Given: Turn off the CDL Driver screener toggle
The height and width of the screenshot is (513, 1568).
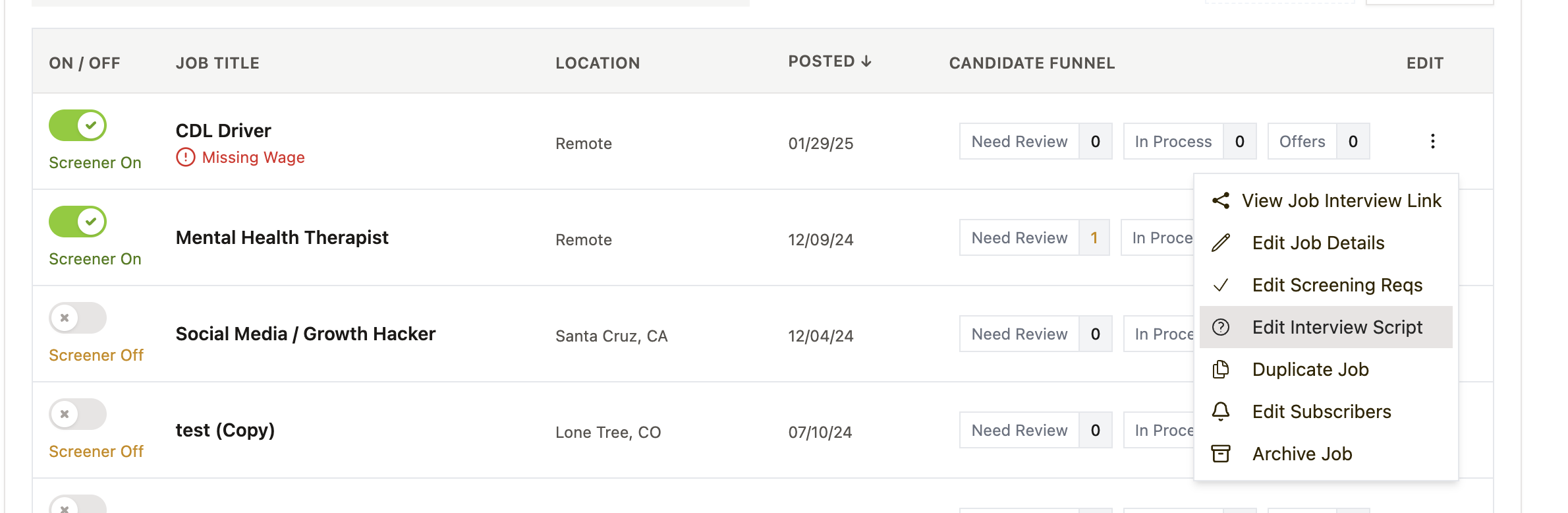Looking at the screenshot, I should 78,125.
